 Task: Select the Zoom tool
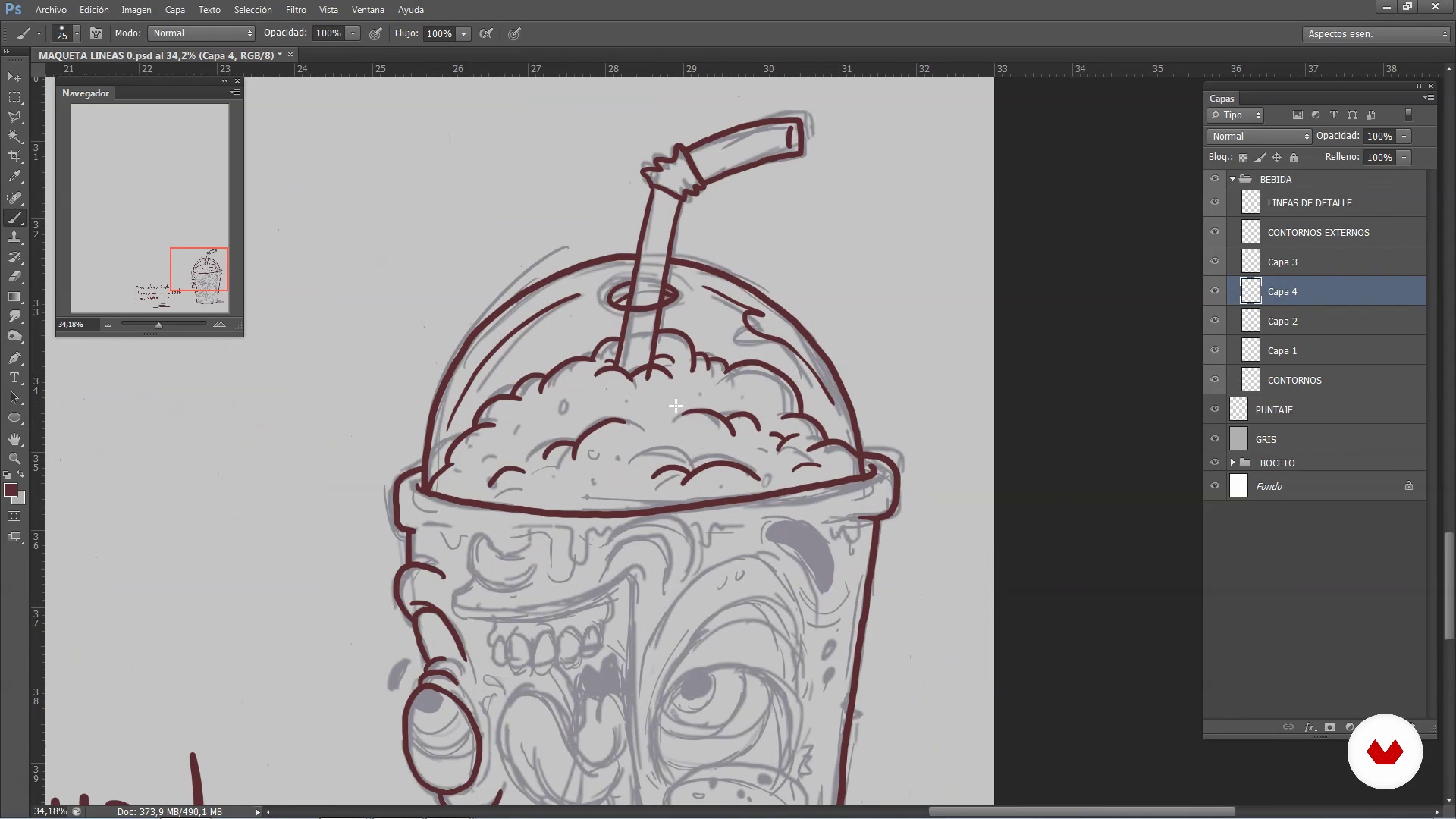click(x=14, y=459)
